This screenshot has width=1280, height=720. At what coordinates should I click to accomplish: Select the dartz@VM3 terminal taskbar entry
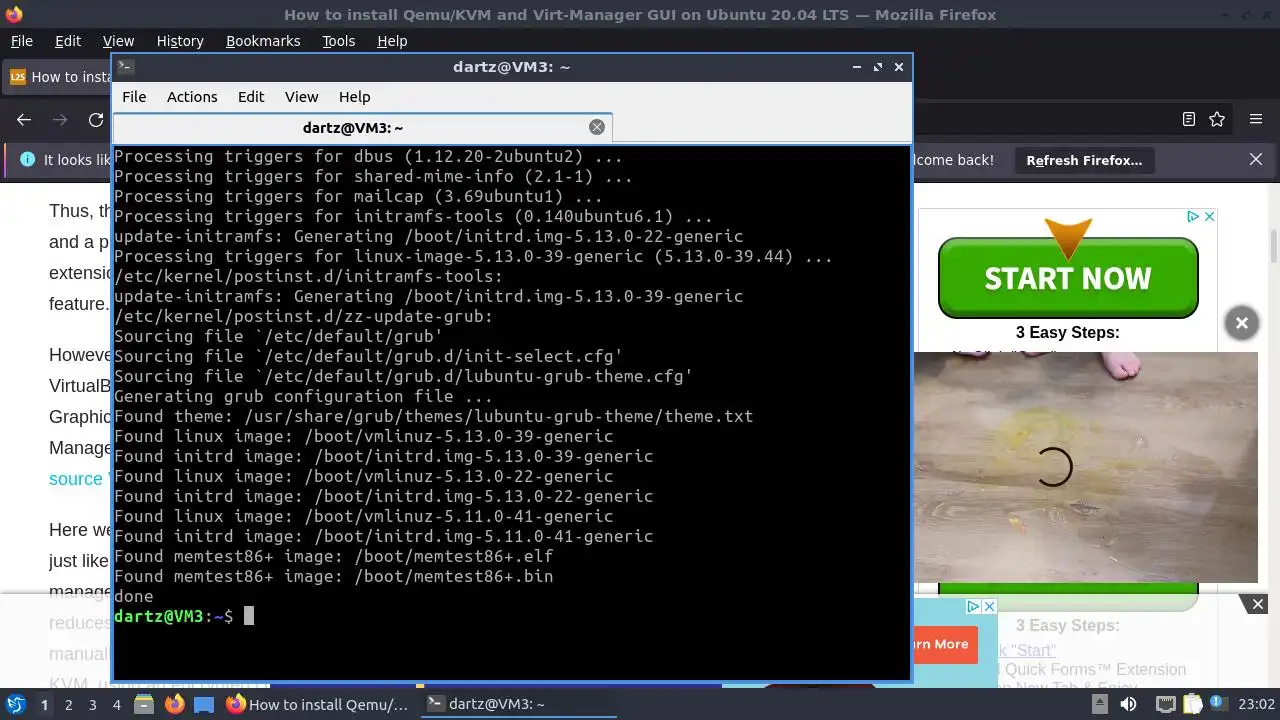pos(518,704)
